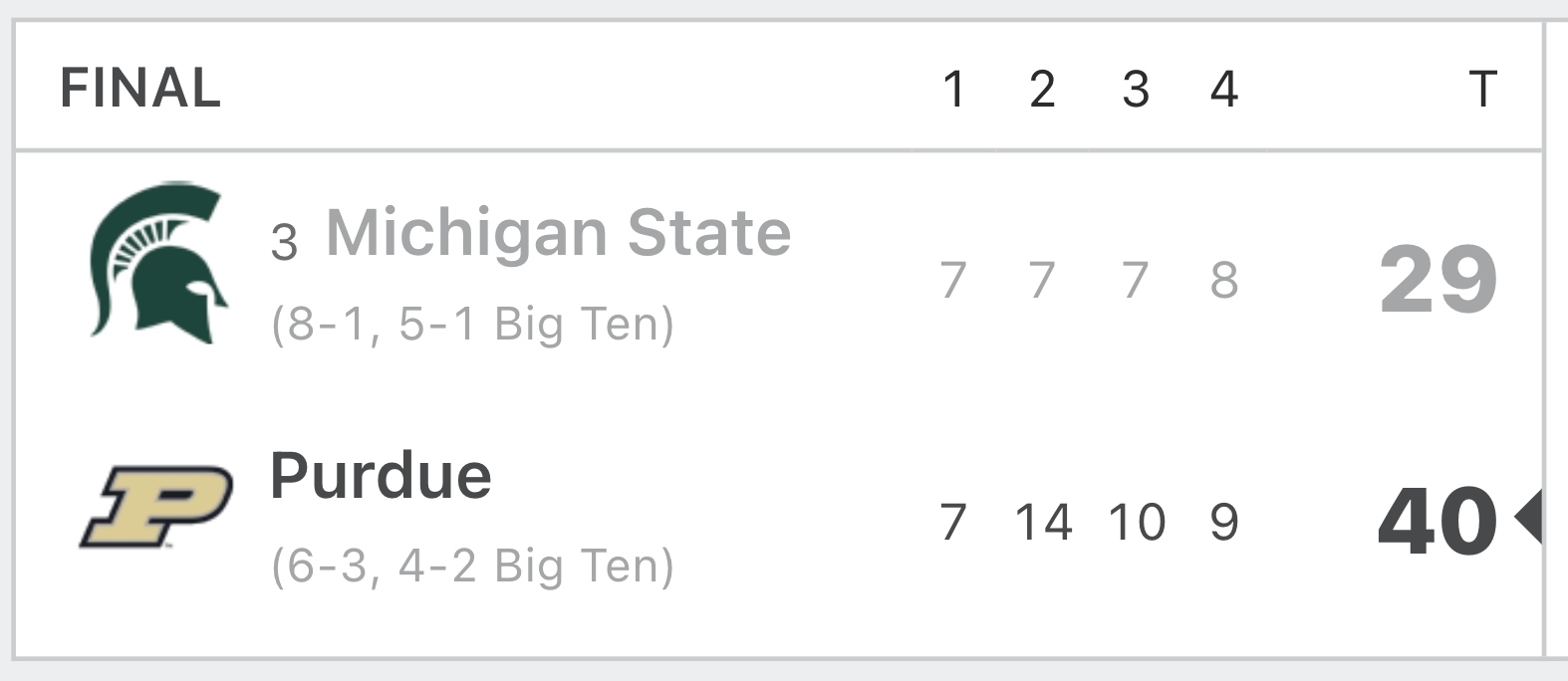This screenshot has width=1568, height=681.
Task: Click the Michigan State Spartans helmet logo
Action: [x=157, y=263]
